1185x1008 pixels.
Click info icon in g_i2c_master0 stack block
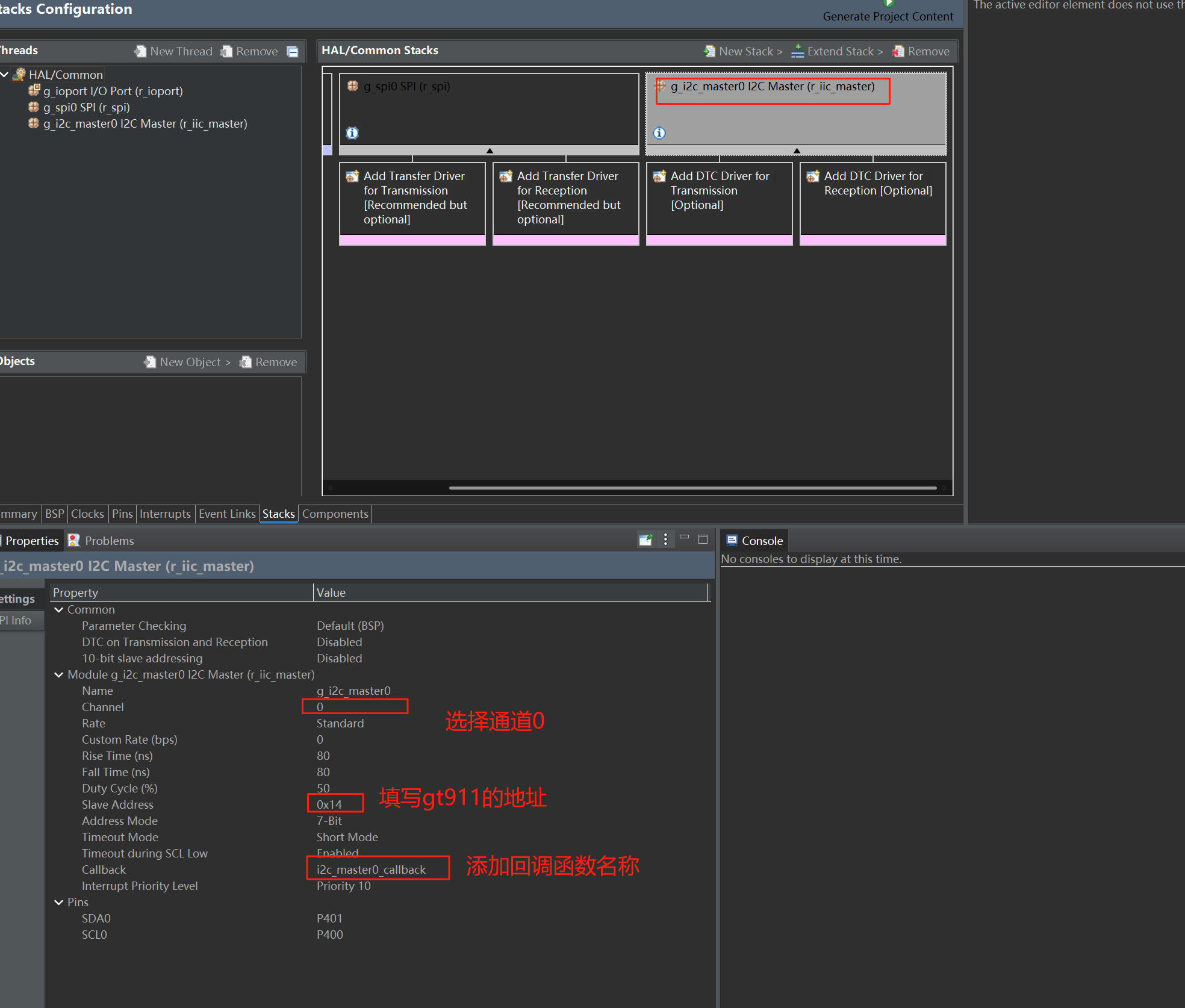coord(659,133)
